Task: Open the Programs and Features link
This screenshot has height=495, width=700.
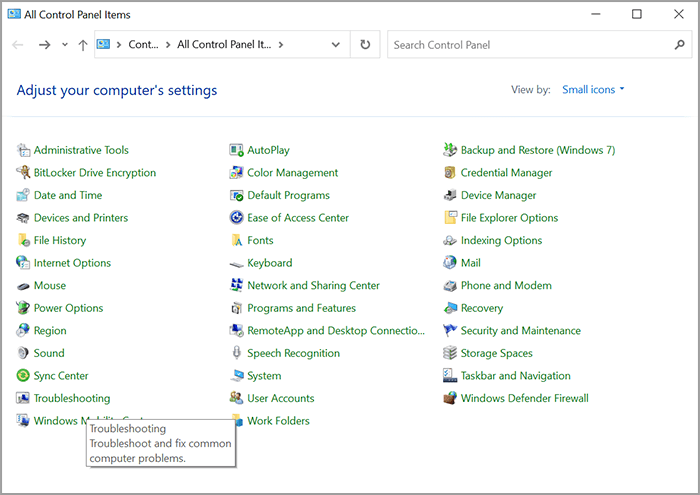Action: point(301,308)
